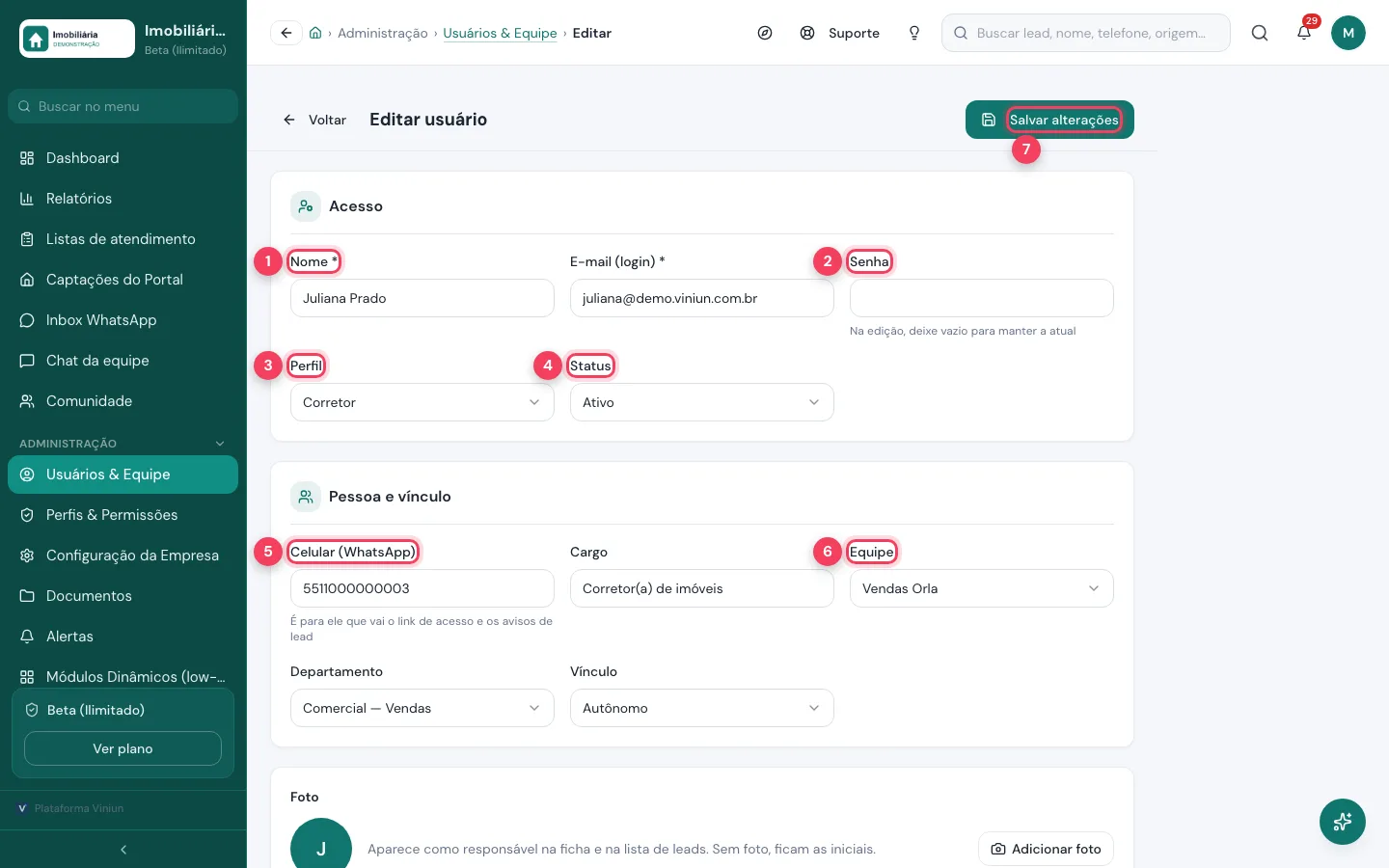Click the Nome field with Juliana Prado

[422, 298]
